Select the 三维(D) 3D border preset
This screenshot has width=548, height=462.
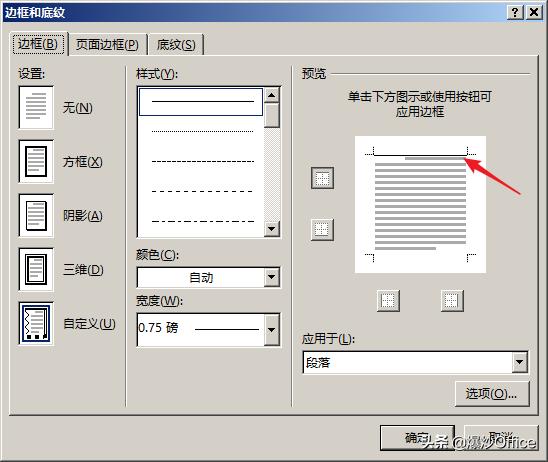point(36,269)
